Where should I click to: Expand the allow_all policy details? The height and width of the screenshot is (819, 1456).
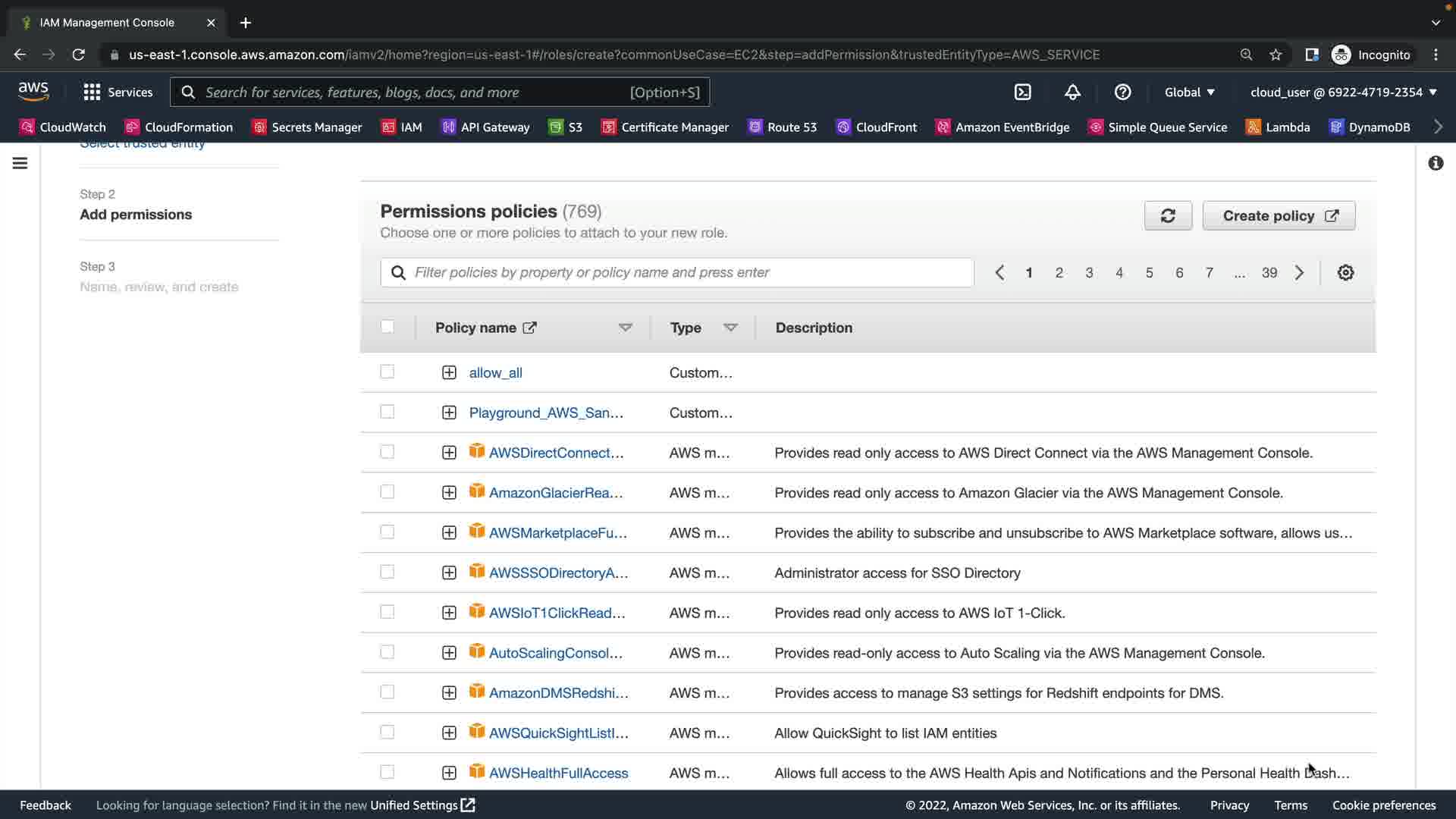(449, 372)
